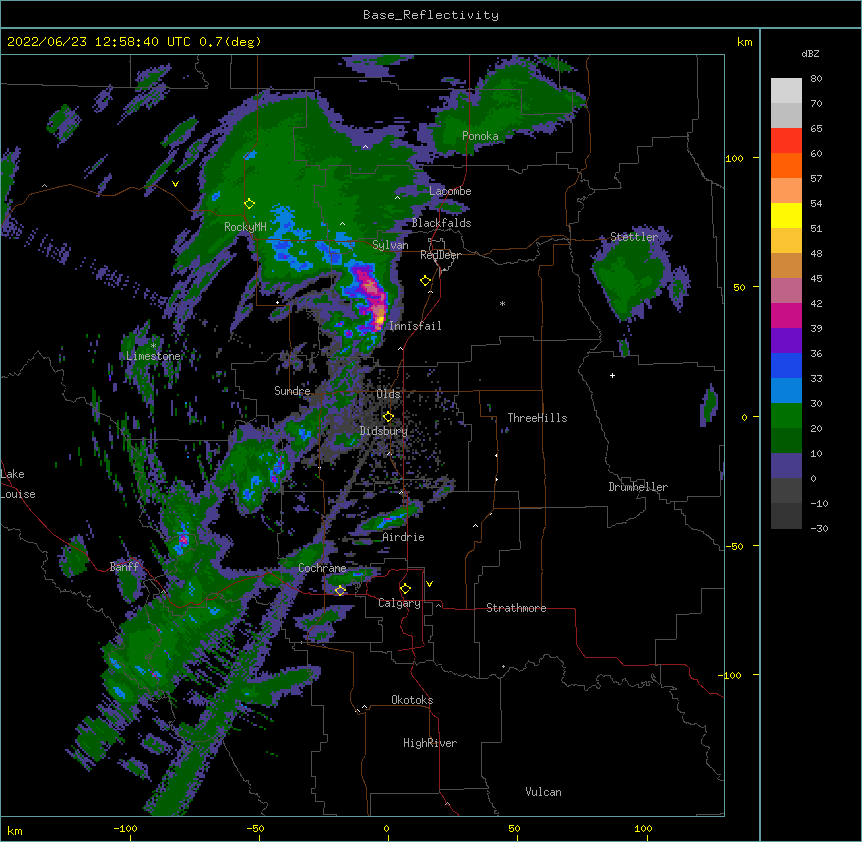
Task: Click the km label at bottom left
Action: coord(15,830)
